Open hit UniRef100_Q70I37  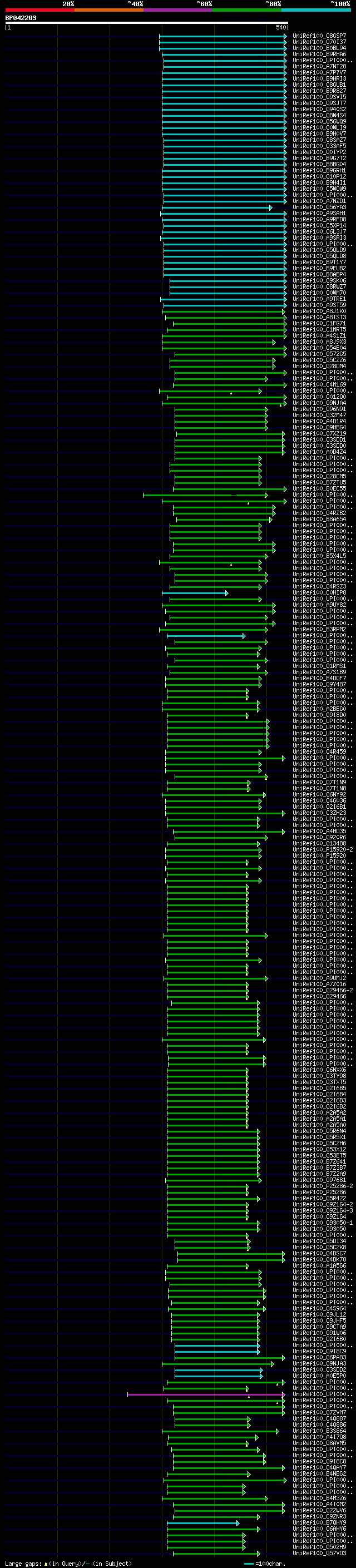(319, 42)
